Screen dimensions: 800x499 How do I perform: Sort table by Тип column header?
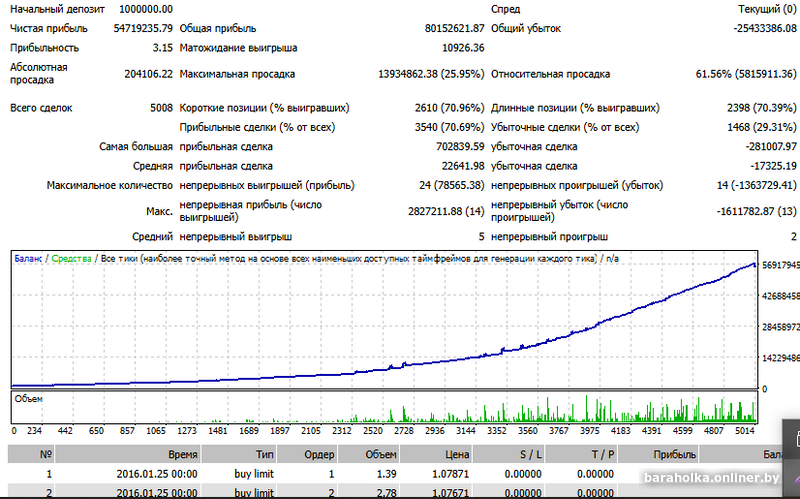[x=264, y=454]
